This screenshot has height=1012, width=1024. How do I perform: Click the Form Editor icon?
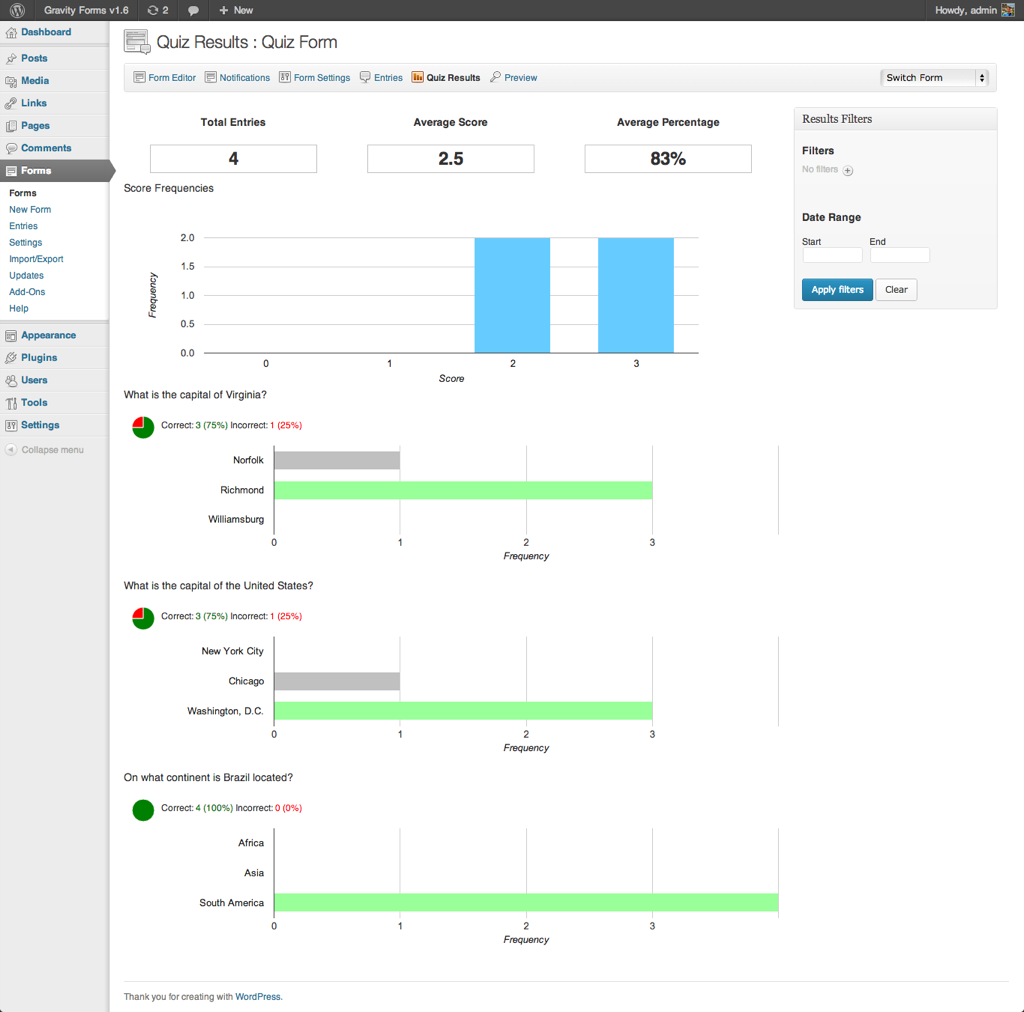(139, 77)
